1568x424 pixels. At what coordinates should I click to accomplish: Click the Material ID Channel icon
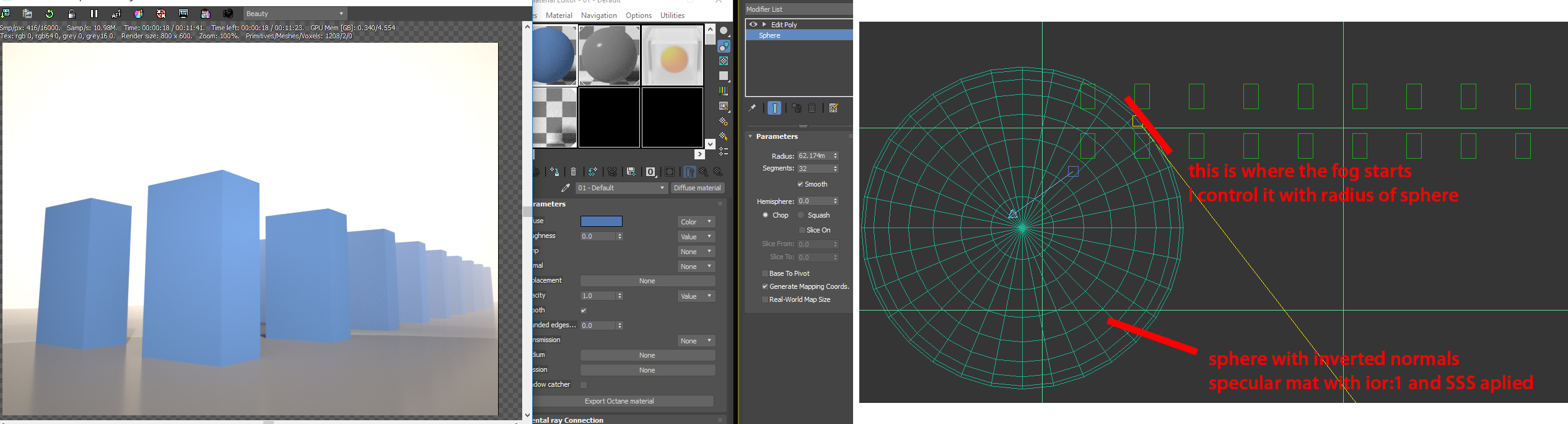click(650, 172)
